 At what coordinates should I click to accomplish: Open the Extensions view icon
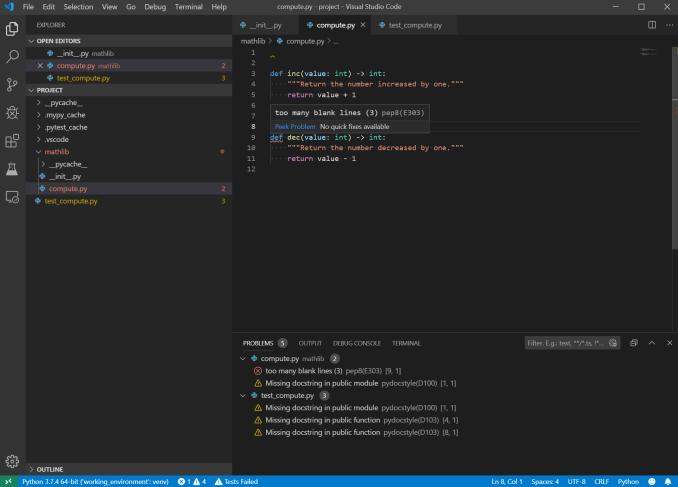point(12,141)
